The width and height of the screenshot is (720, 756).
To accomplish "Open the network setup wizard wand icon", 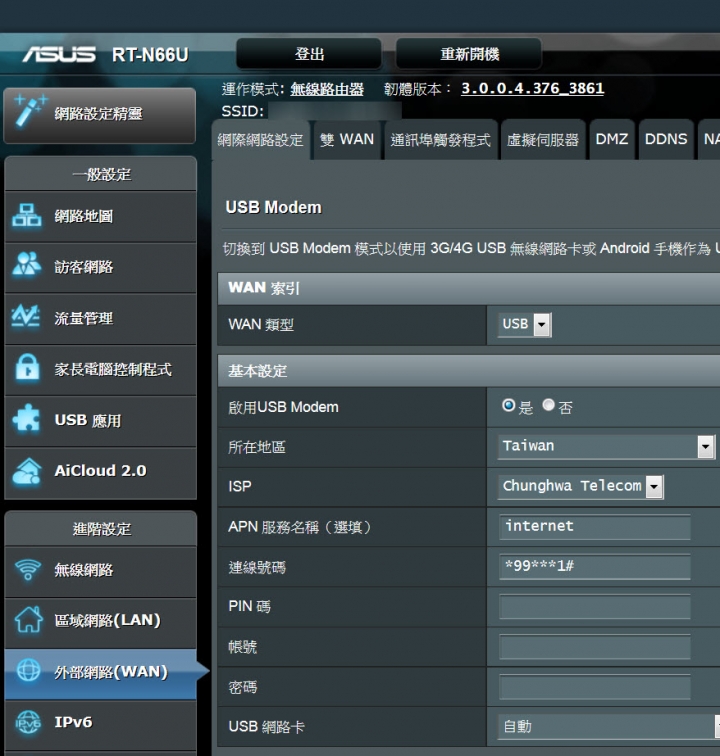I will [29, 110].
